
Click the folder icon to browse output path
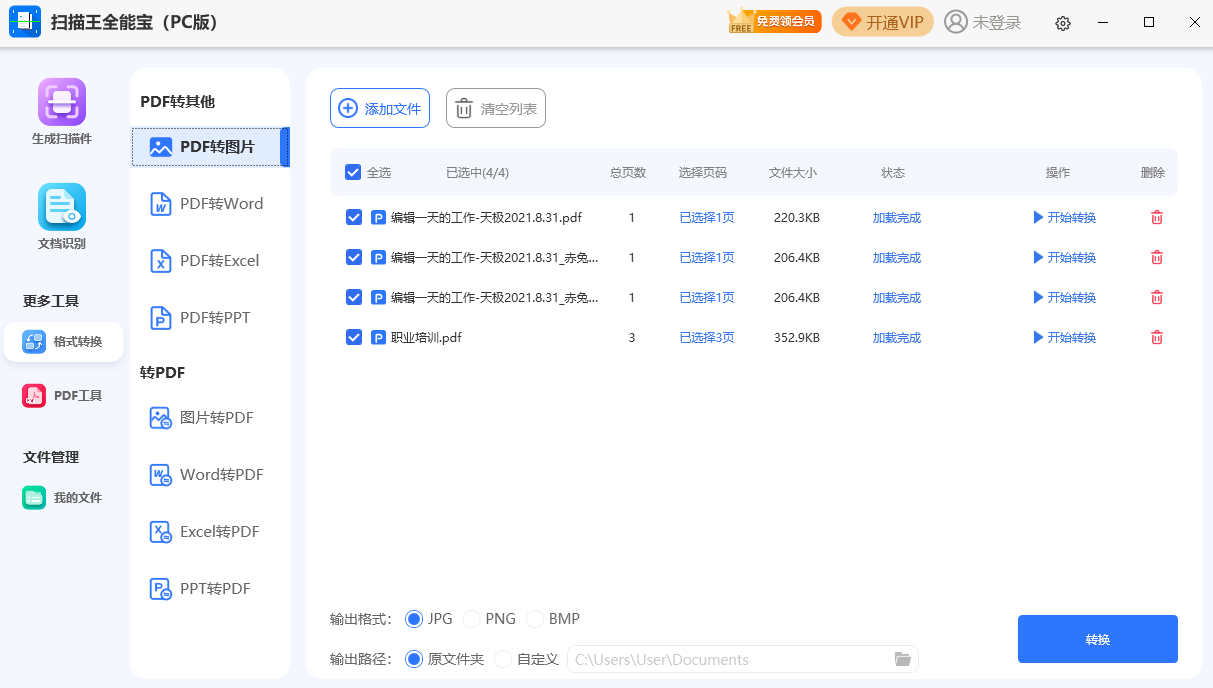tap(902, 659)
